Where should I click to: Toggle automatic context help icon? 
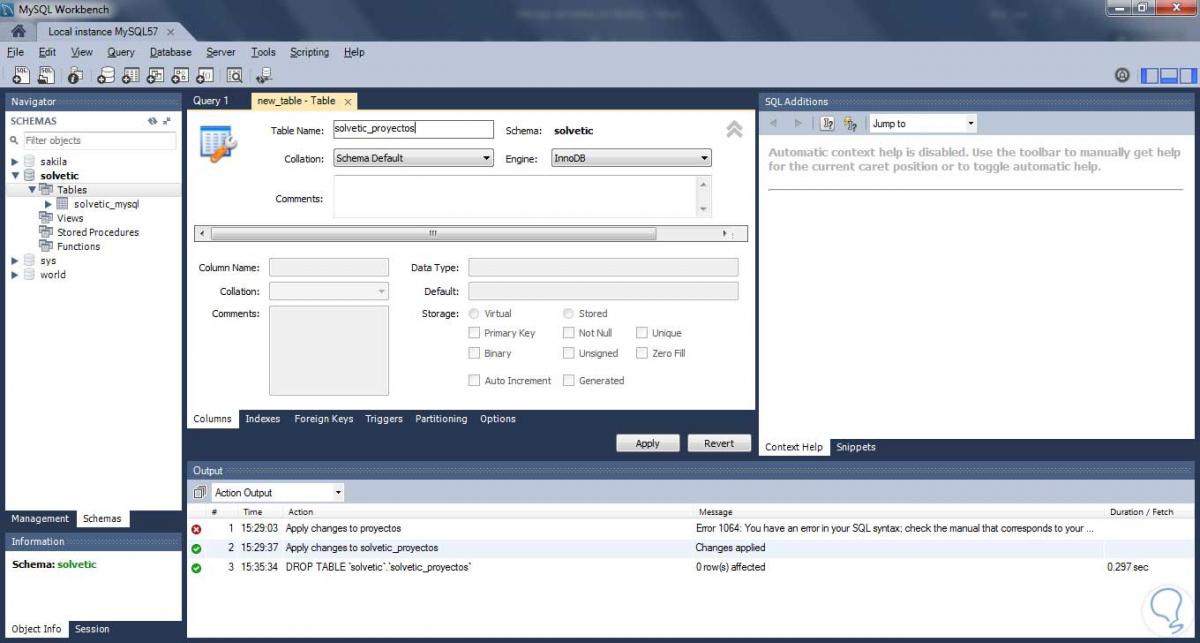pos(850,123)
